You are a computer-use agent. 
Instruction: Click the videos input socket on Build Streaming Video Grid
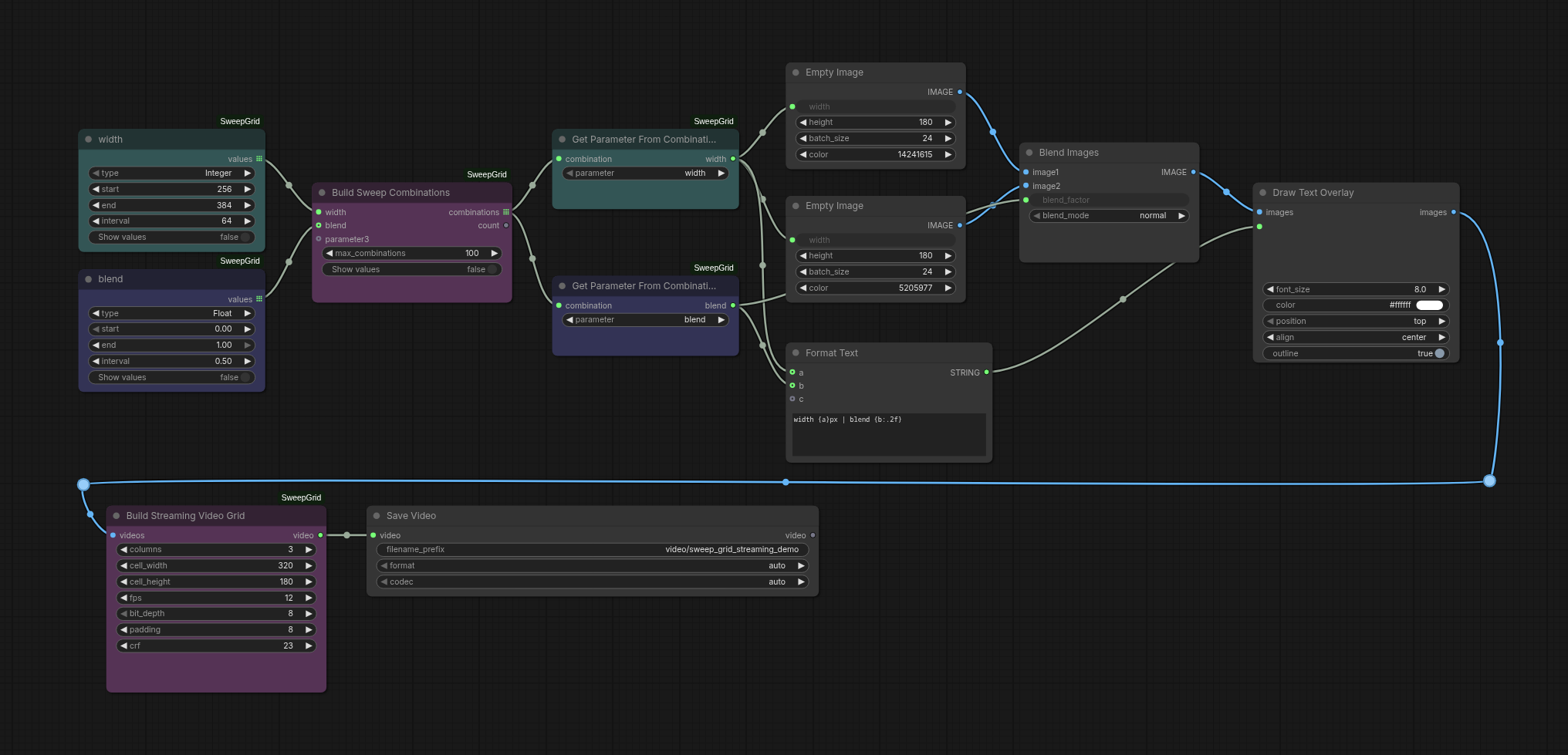coord(113,535)
